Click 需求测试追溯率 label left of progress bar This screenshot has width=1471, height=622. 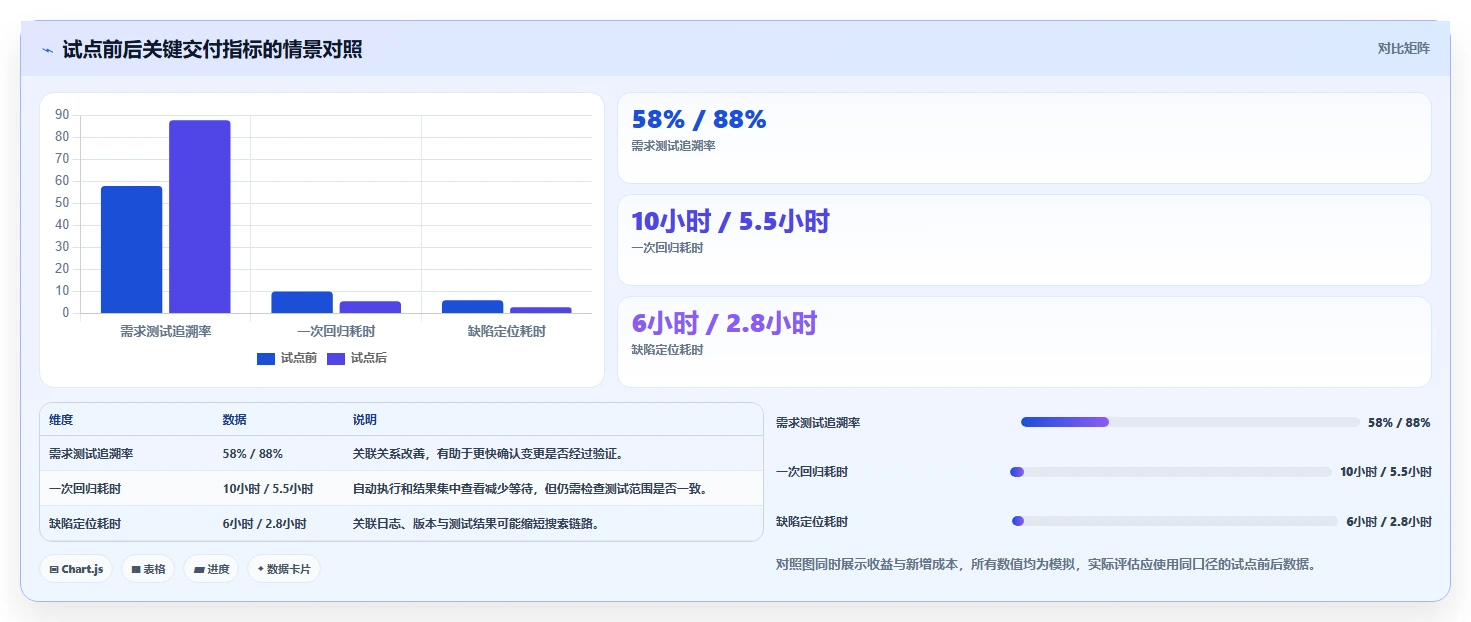pos(818,423)
